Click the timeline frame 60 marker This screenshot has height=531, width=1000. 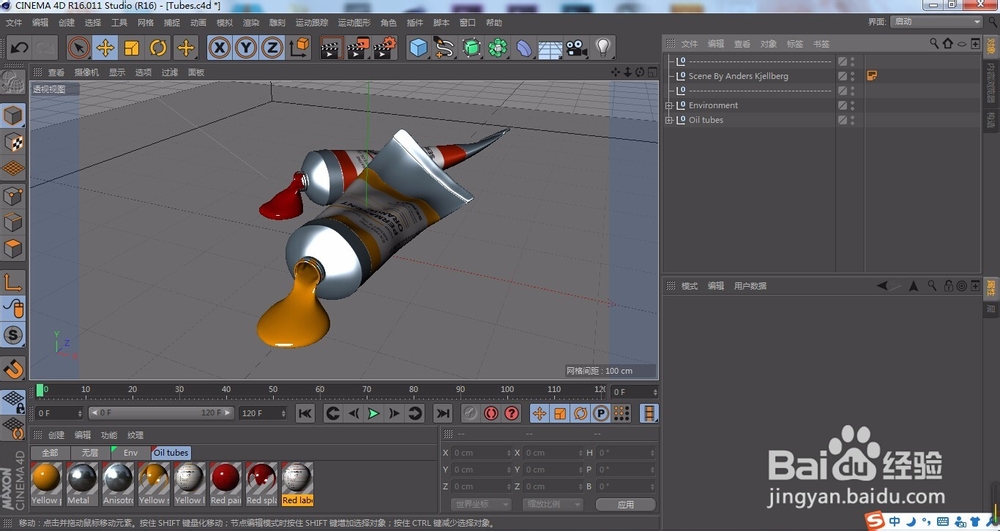320,389
